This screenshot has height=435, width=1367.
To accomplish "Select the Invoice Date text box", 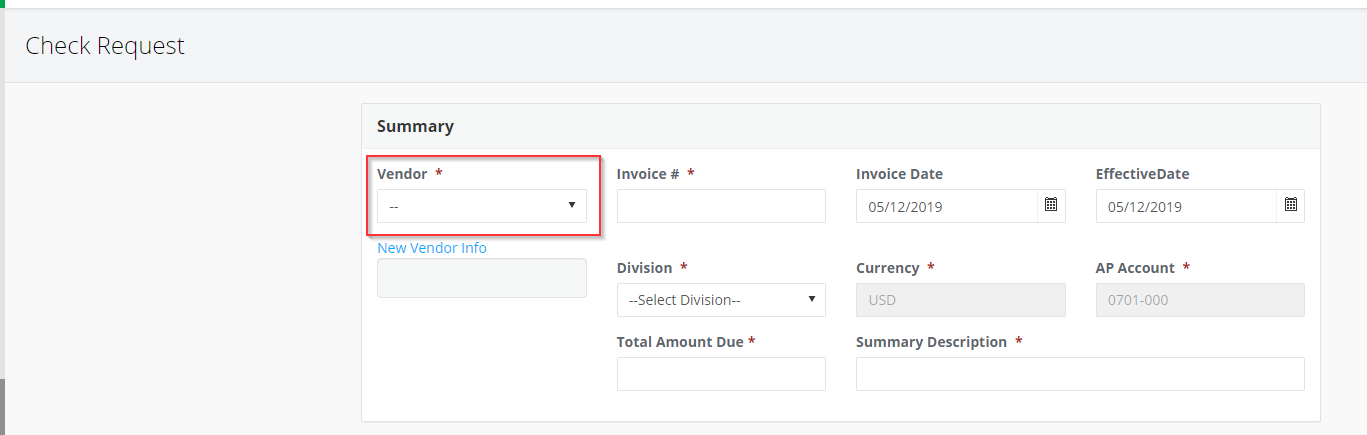I will tap(947, 206).
